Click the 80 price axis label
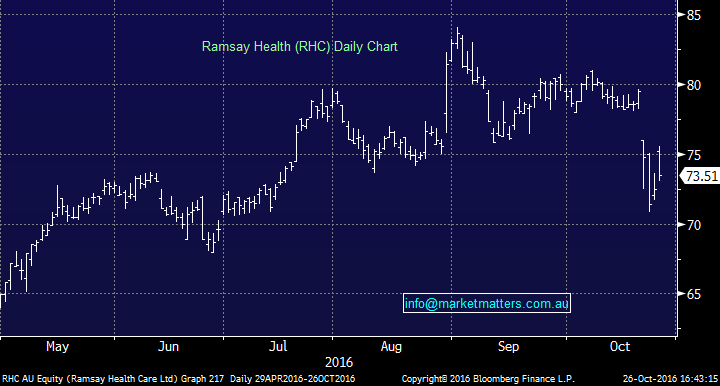The width and height of the screenshot is (720, 386). pyautogui.click(x=694, y=85)
